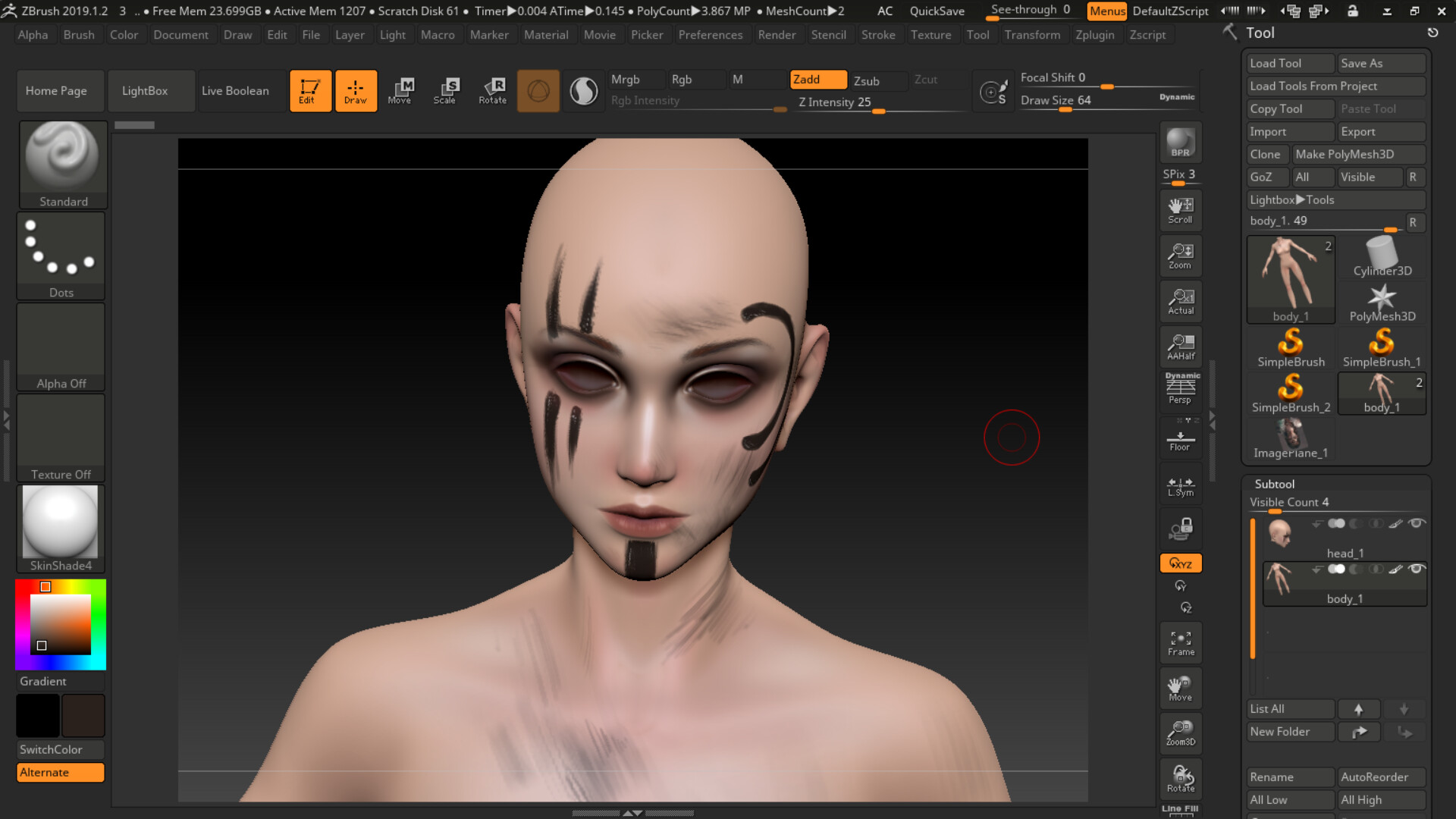Toggle the Floor grid display

(1180, 438)
